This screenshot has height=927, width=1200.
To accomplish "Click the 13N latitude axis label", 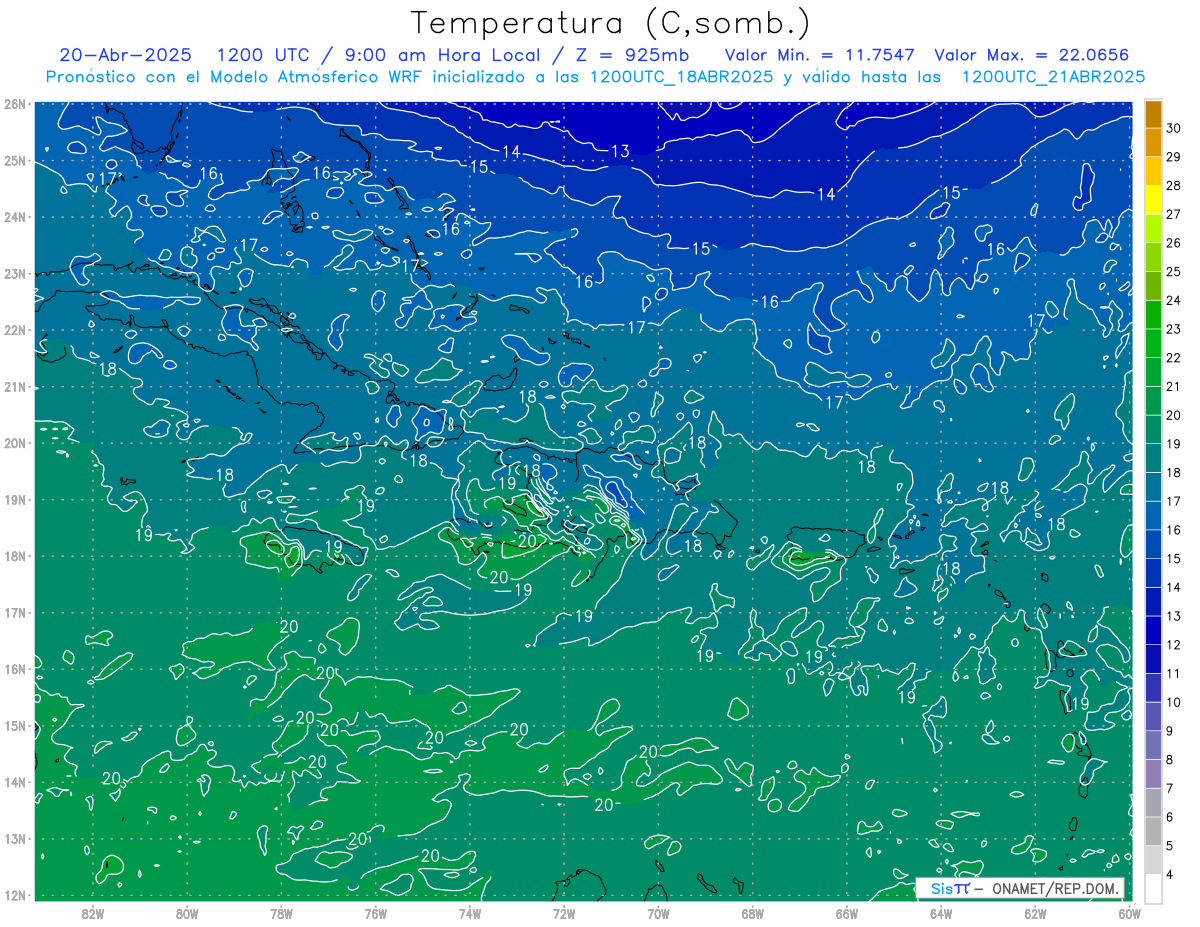I will click(15, 839).
